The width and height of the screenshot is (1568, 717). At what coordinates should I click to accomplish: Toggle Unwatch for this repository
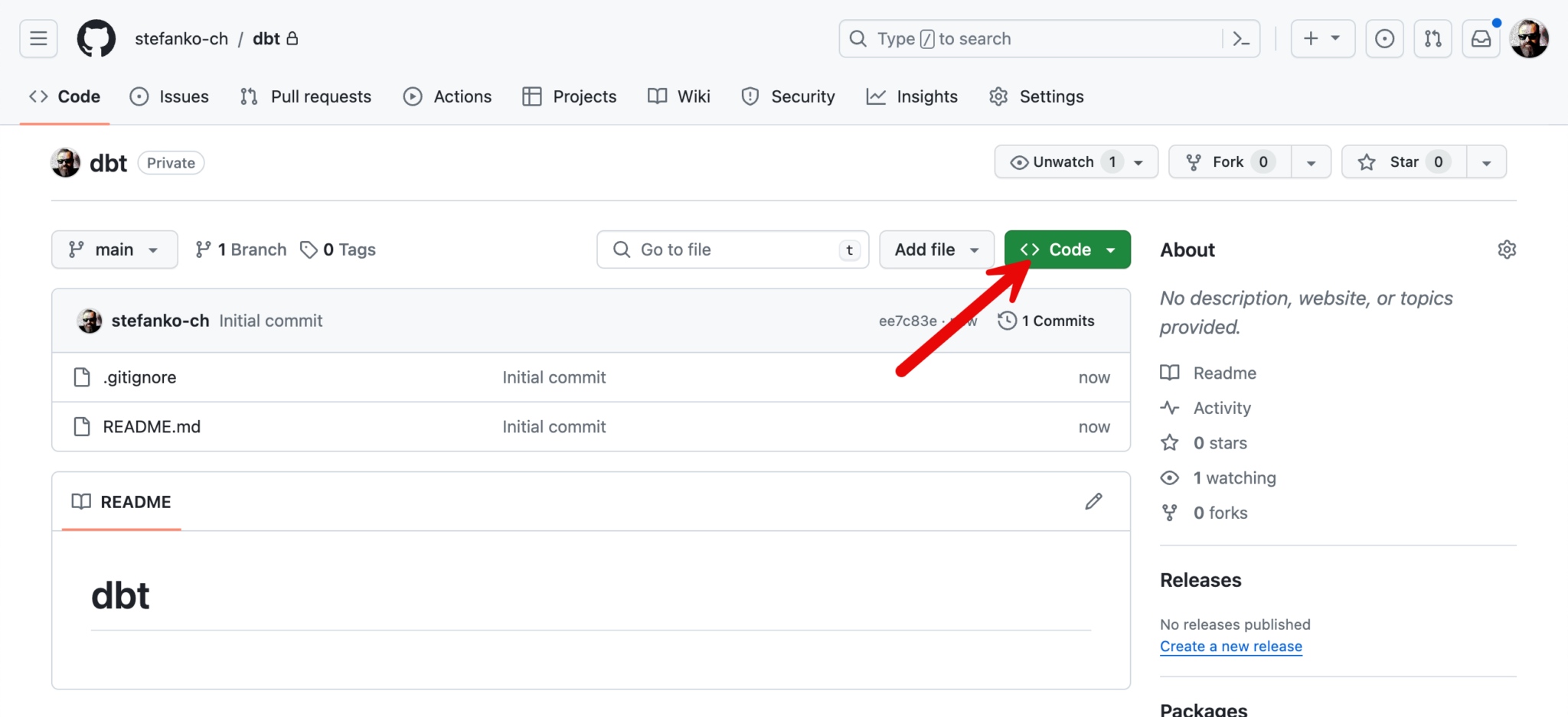tap(1063, 162)
